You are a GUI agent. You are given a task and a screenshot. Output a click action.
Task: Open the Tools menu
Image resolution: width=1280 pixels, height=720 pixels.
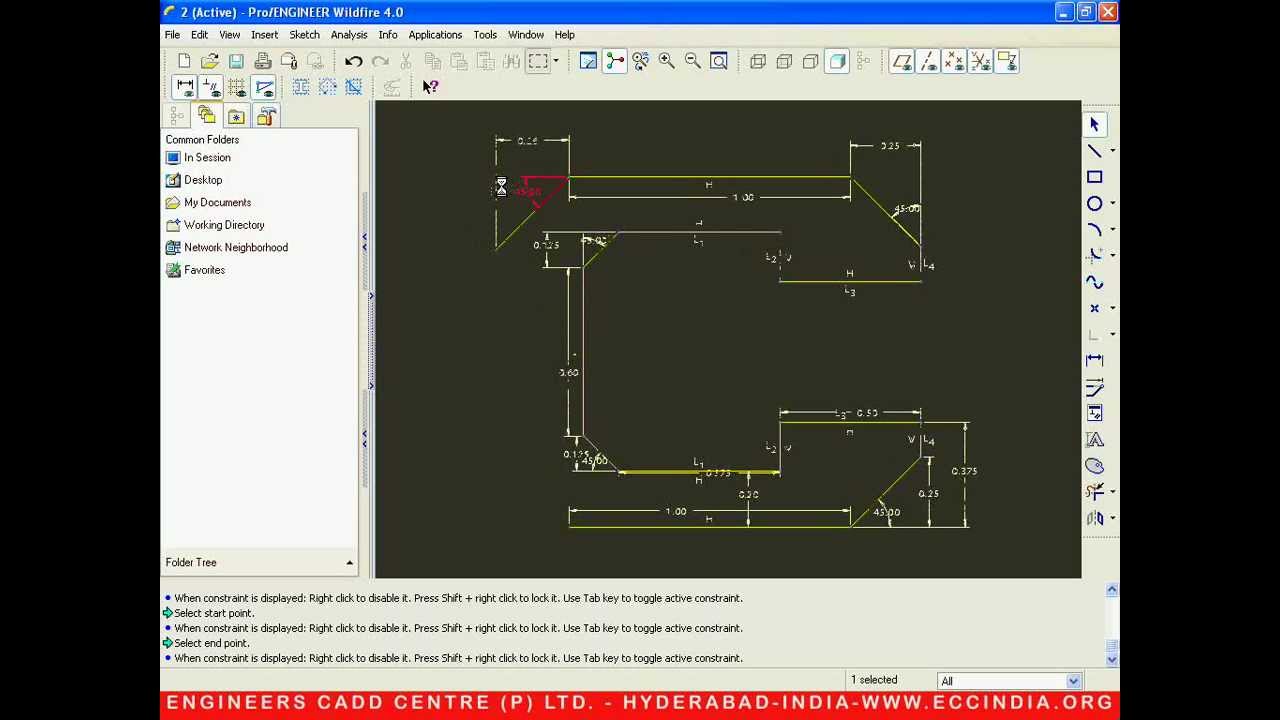point(485,35)
